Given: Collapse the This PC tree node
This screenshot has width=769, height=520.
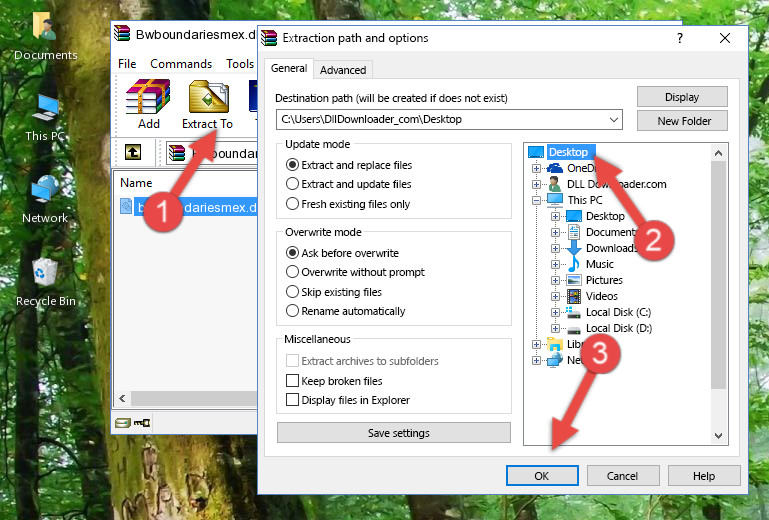Looking at the screenshot, I should pos(537,200).
